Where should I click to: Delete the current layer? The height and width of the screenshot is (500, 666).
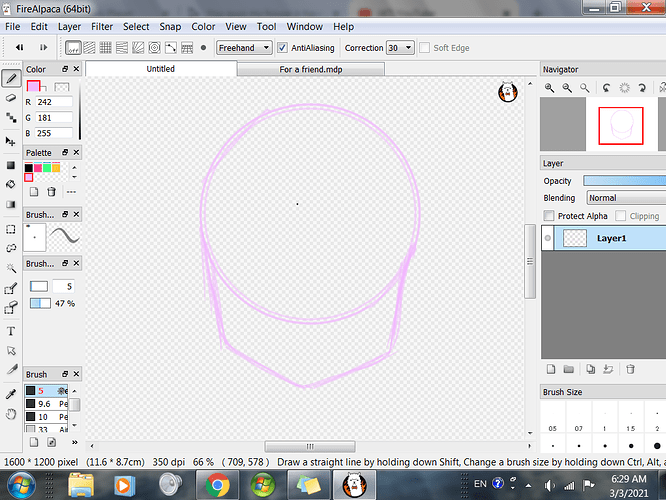coord(630,369)
